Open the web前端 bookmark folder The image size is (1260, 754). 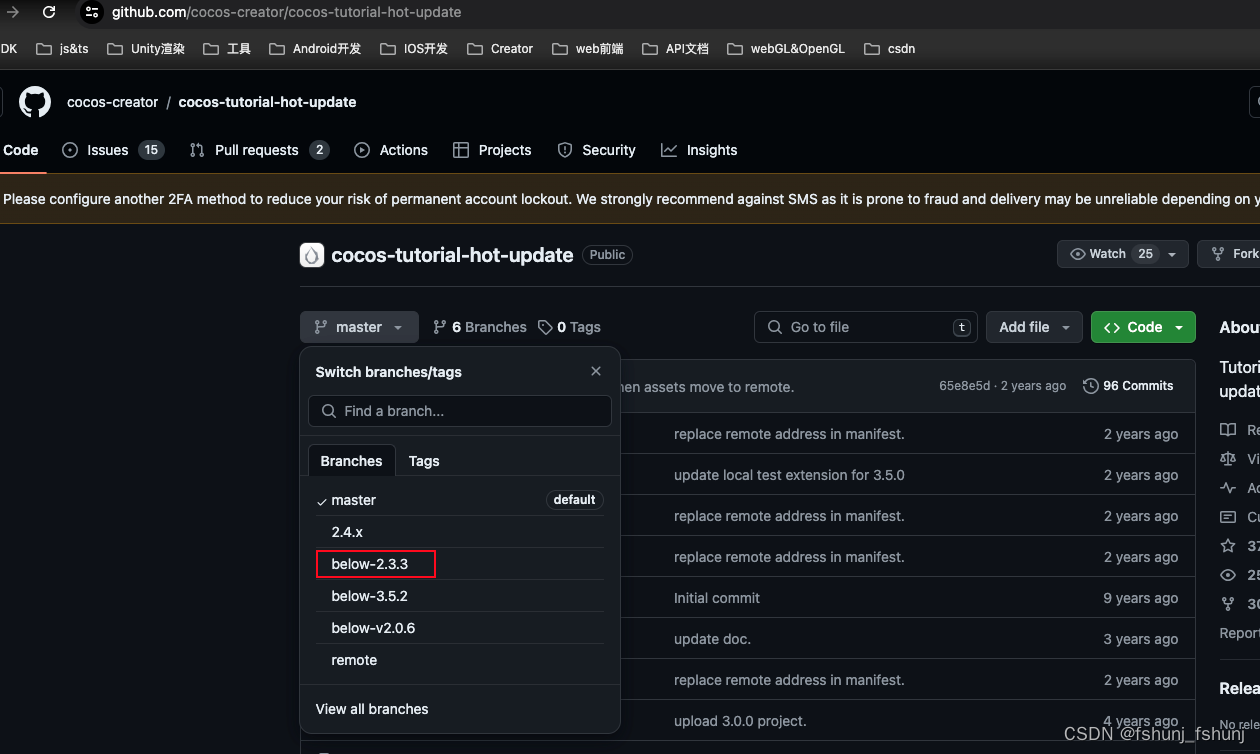pos(587,48)
